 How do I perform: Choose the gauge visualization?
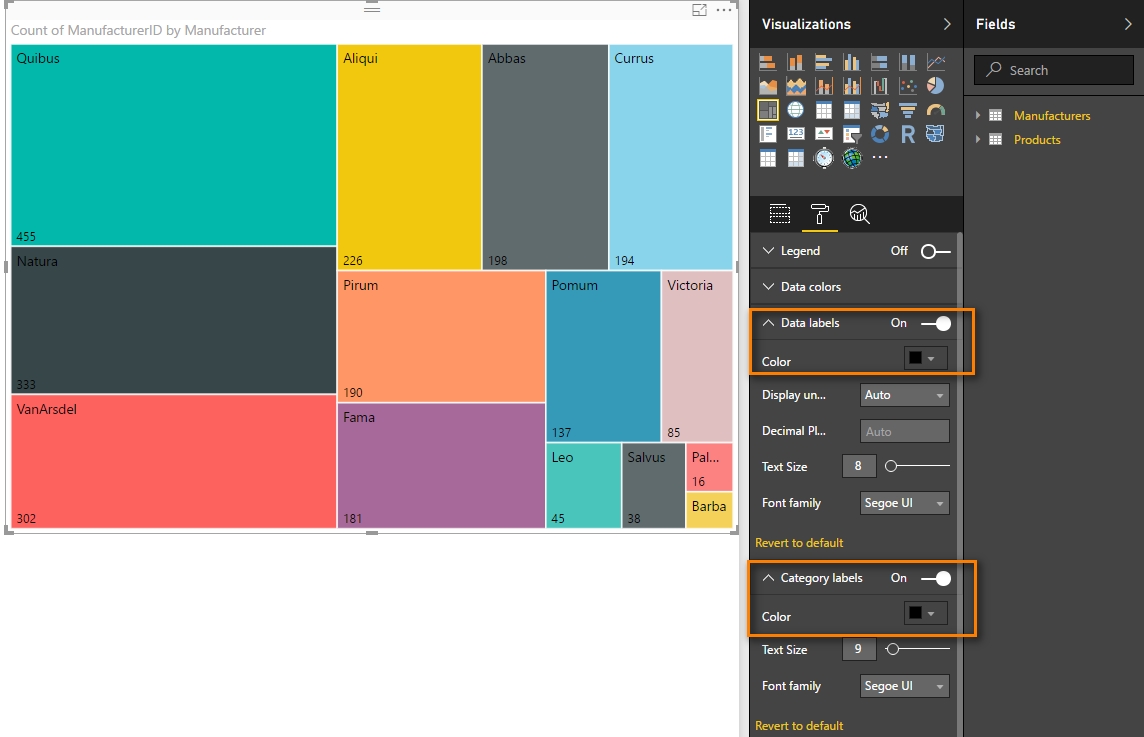[x=935, y=110]
